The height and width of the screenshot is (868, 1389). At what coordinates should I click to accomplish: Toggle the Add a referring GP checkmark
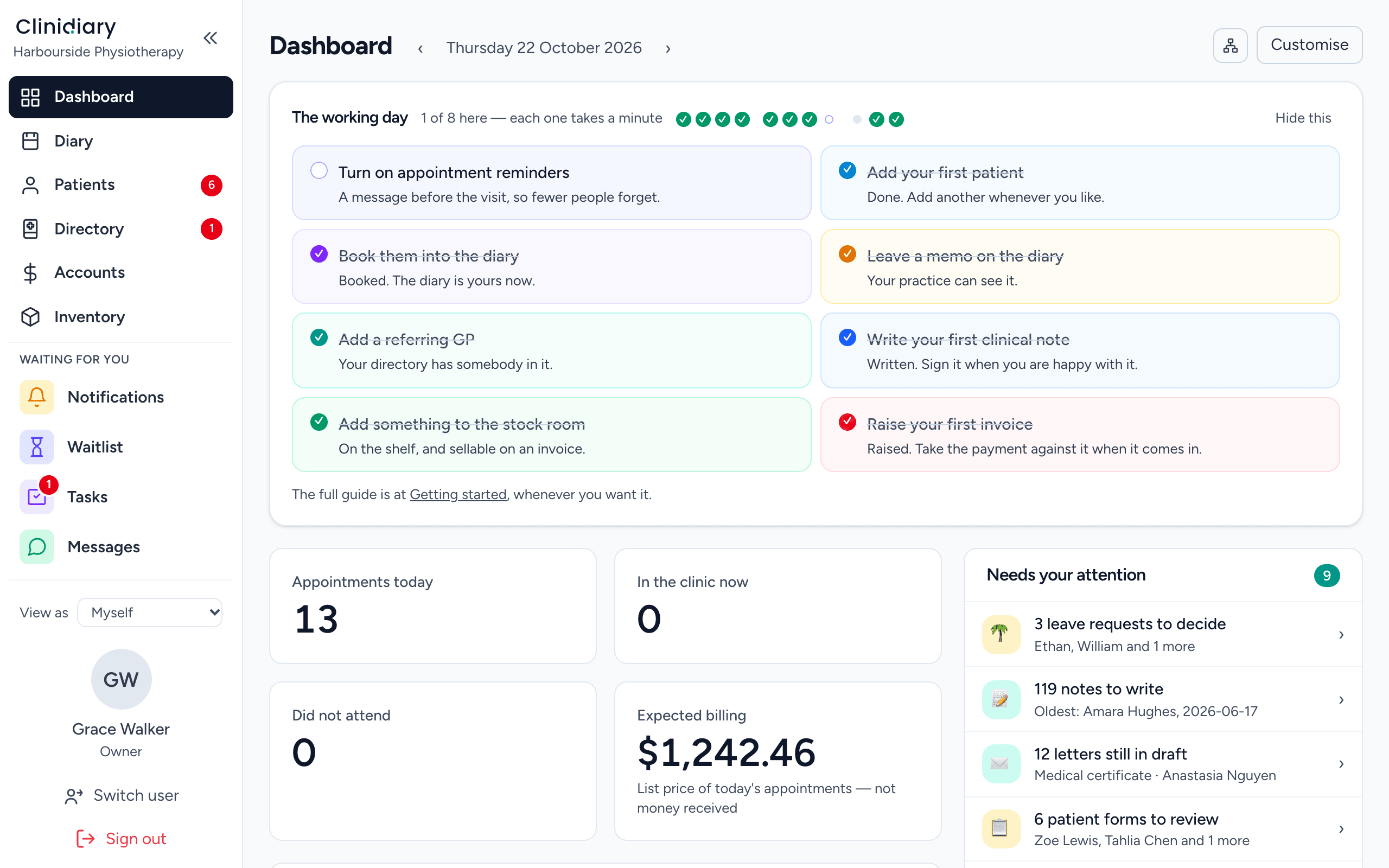[318, 337]
